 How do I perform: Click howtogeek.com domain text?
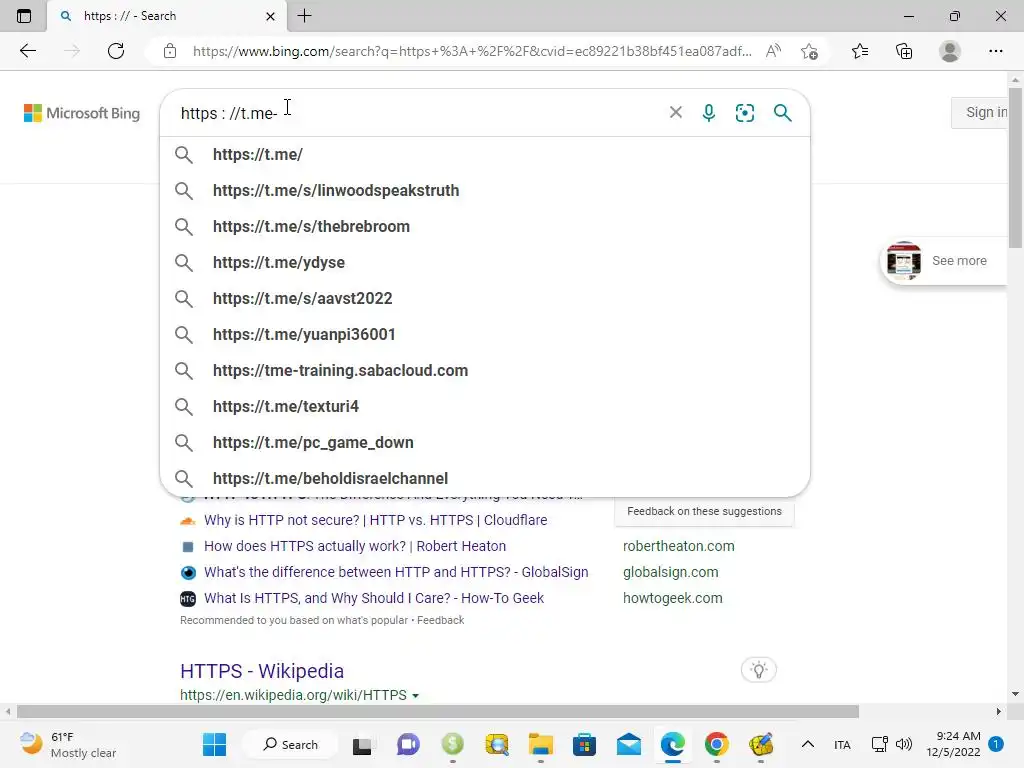[673, 598]
